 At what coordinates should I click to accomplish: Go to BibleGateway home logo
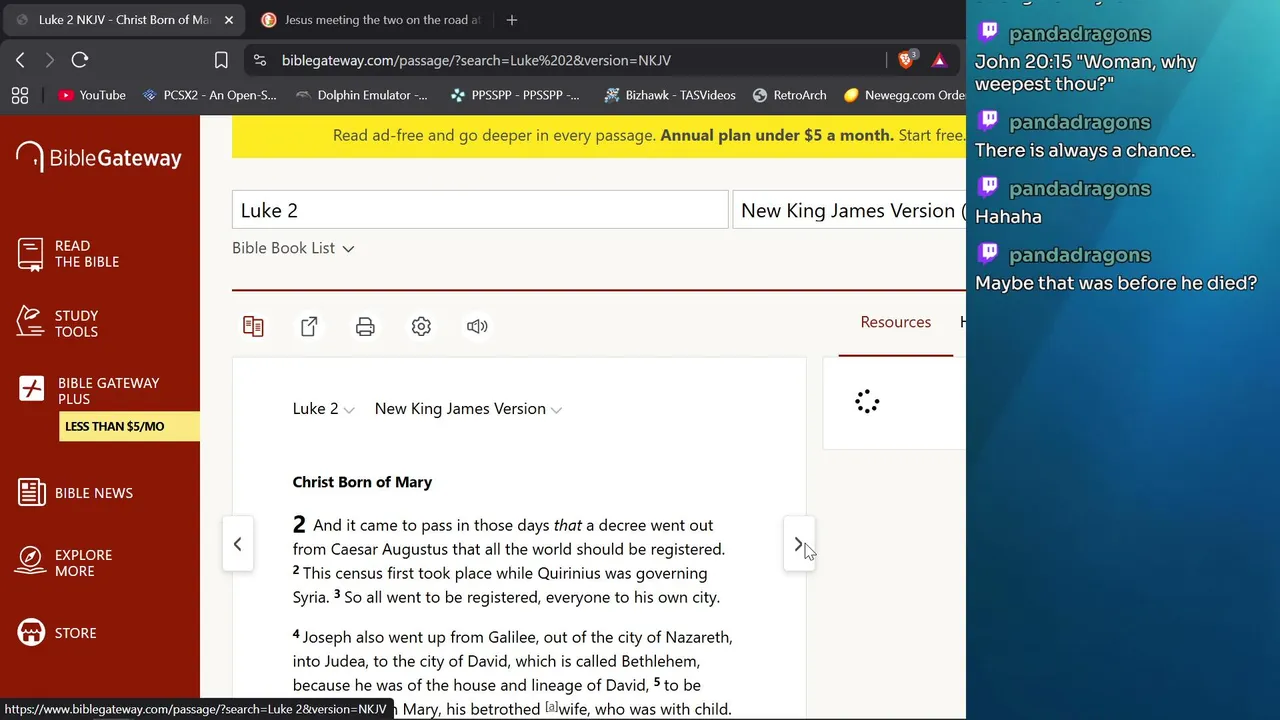[99, 157]
